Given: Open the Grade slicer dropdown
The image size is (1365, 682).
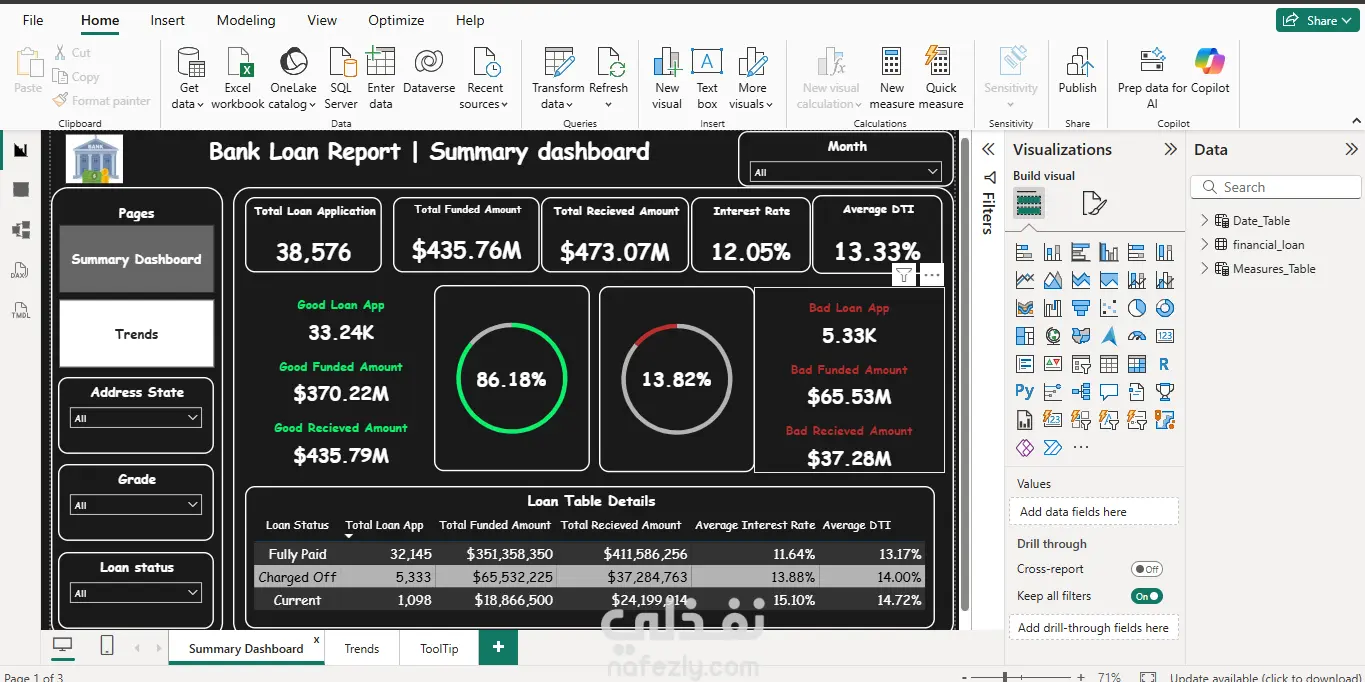Looking at the screenshot, I should (x=136, y=505).
